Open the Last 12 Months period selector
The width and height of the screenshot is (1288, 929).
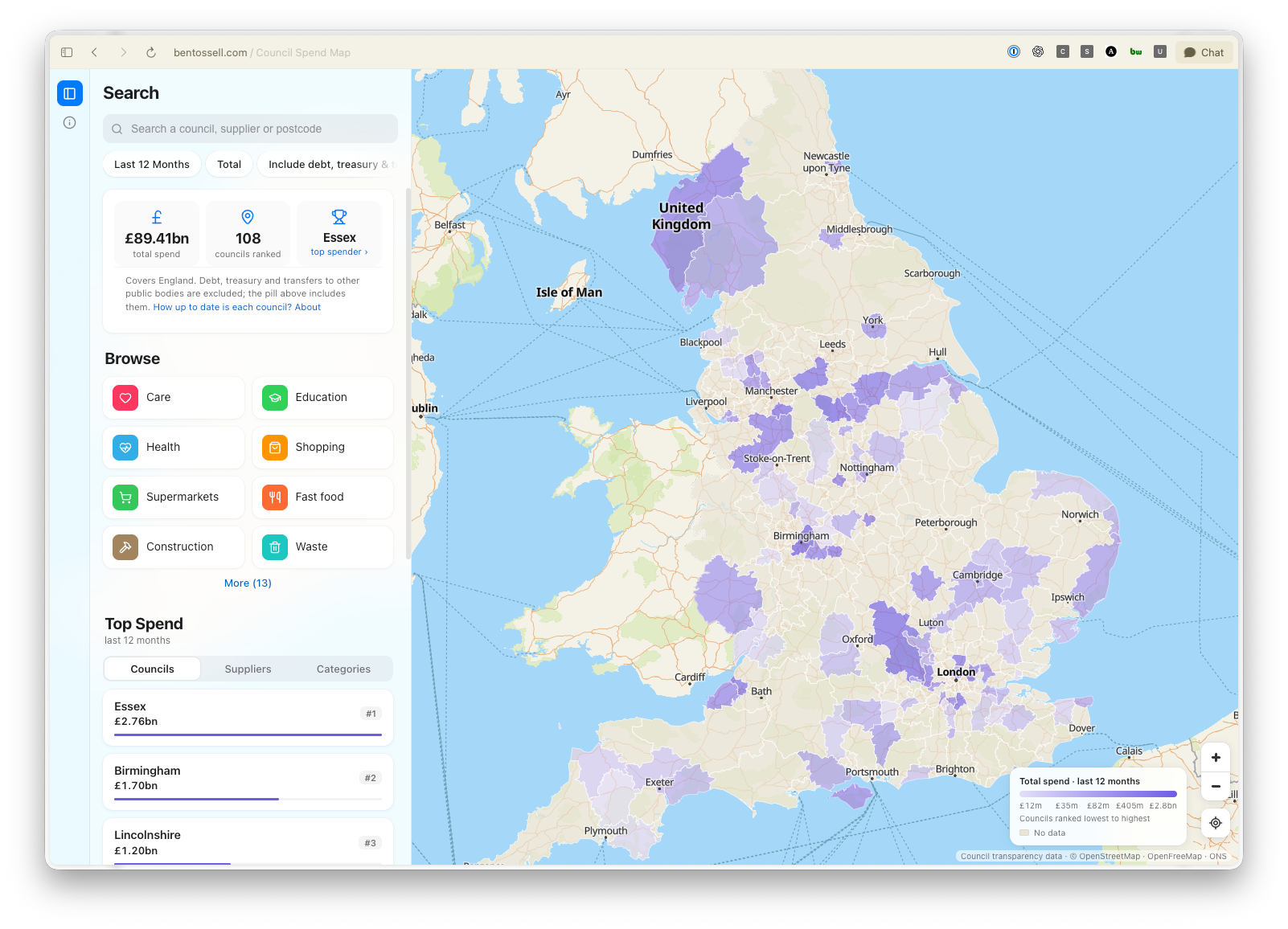pos(152,164)
